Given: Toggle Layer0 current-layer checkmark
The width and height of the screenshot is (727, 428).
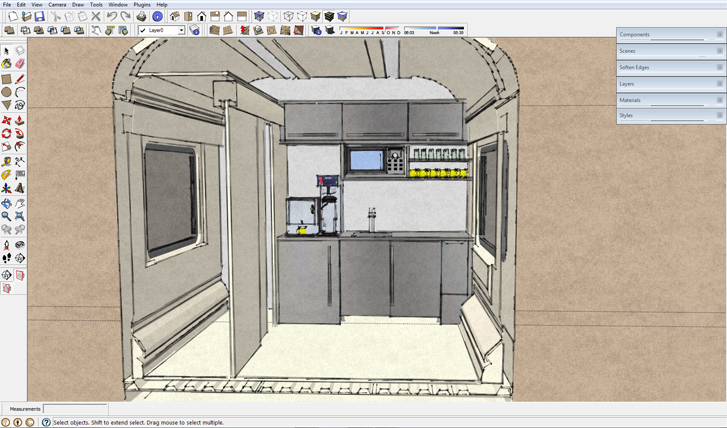Looking at the screenshot, I should [x=143, y=31].
